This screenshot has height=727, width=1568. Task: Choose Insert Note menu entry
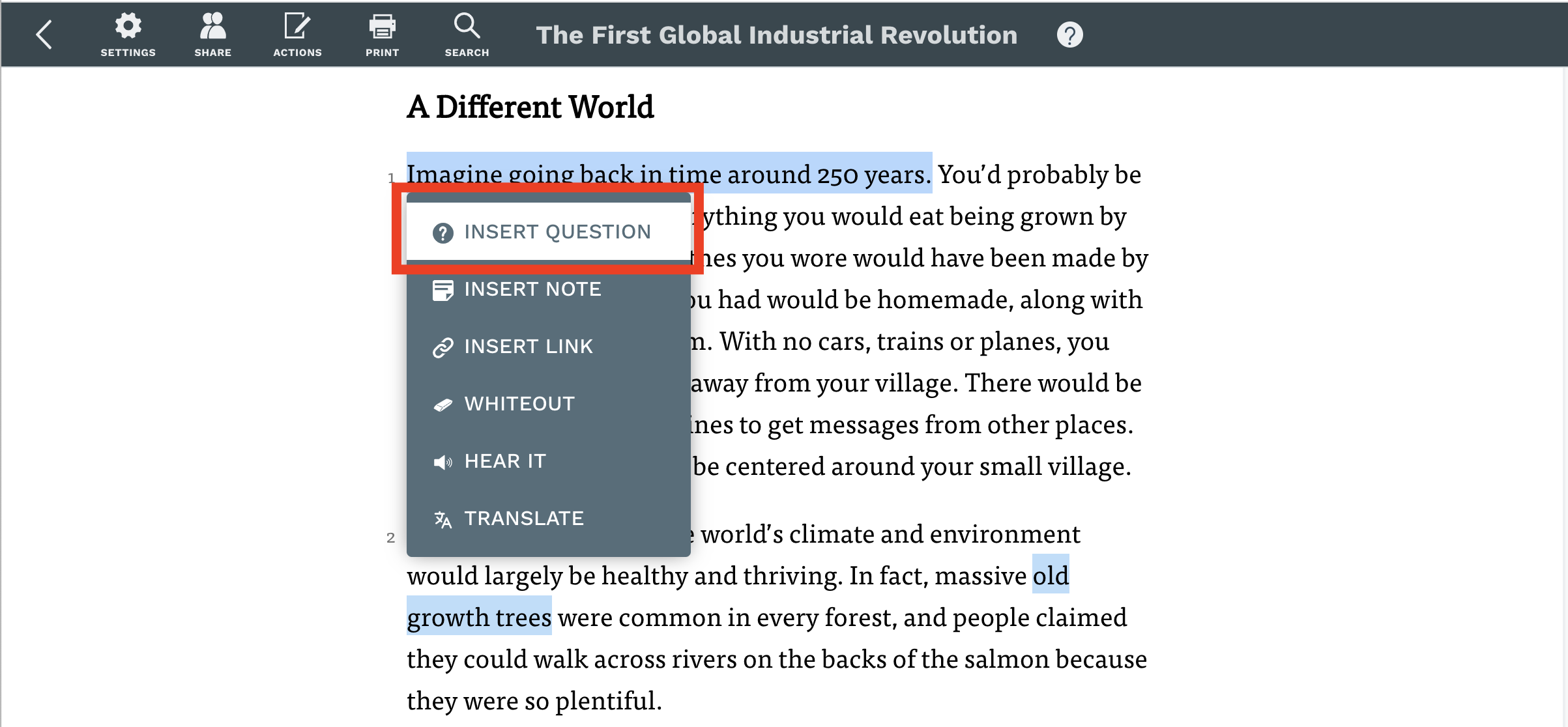pyautogui.click(x=548, y=289)
